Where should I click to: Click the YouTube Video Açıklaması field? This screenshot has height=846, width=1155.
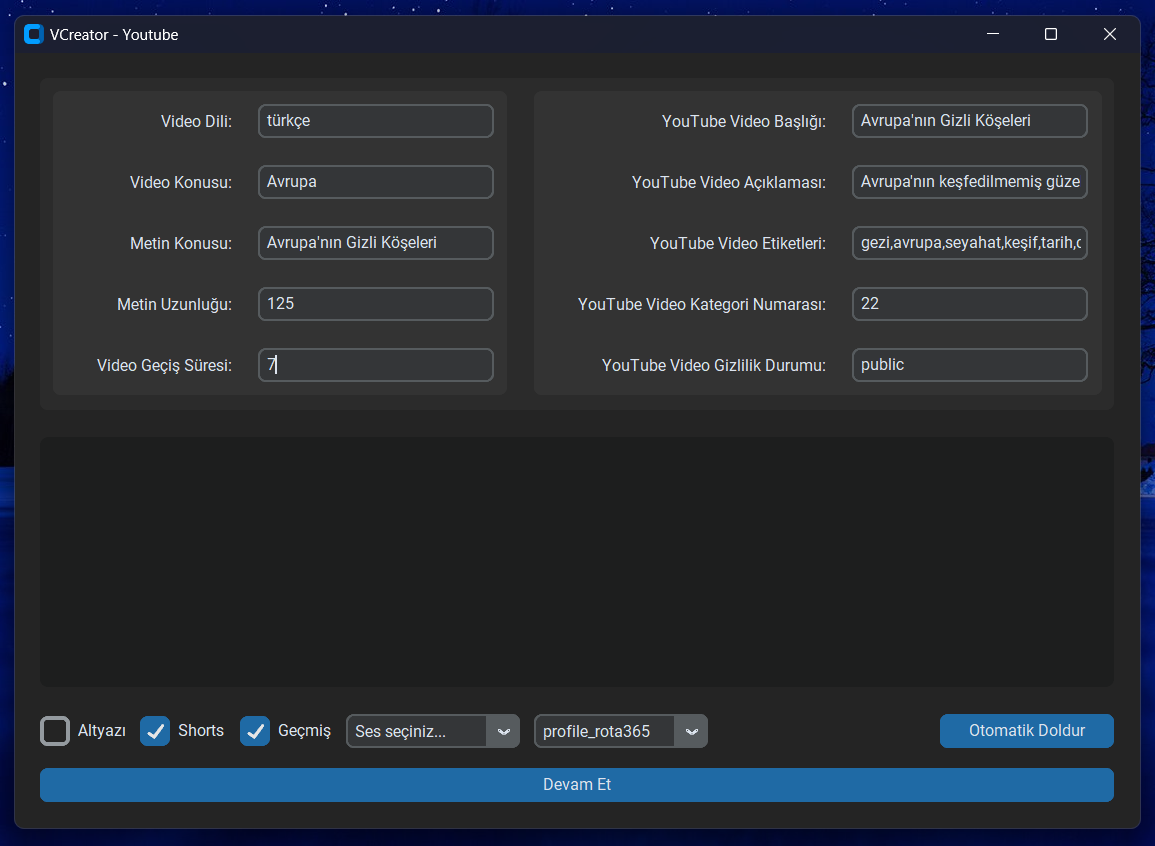click(x=969, y=182)
